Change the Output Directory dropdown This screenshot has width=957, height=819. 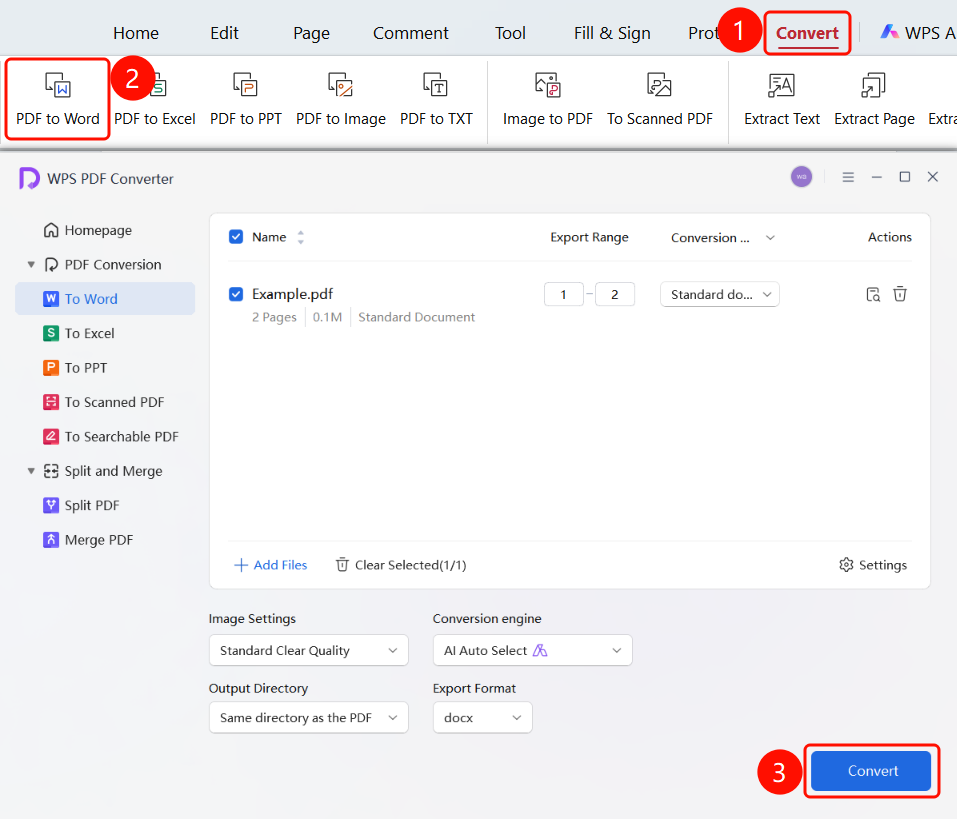click(308, 718)
